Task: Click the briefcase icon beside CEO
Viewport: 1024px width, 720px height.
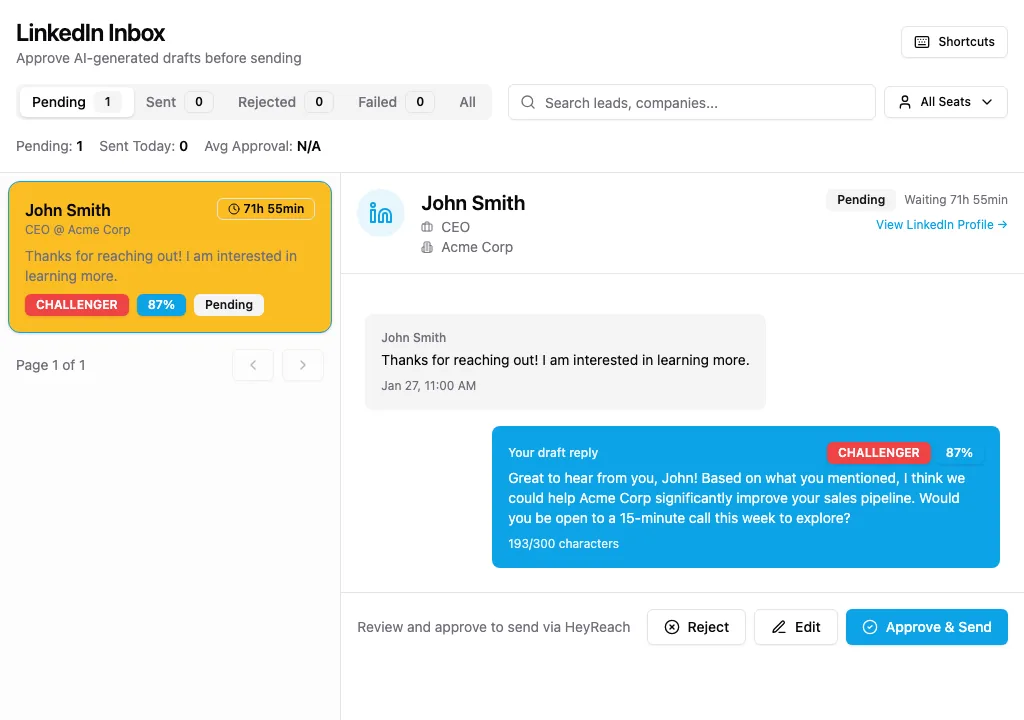Action: (x=427, y=227)
